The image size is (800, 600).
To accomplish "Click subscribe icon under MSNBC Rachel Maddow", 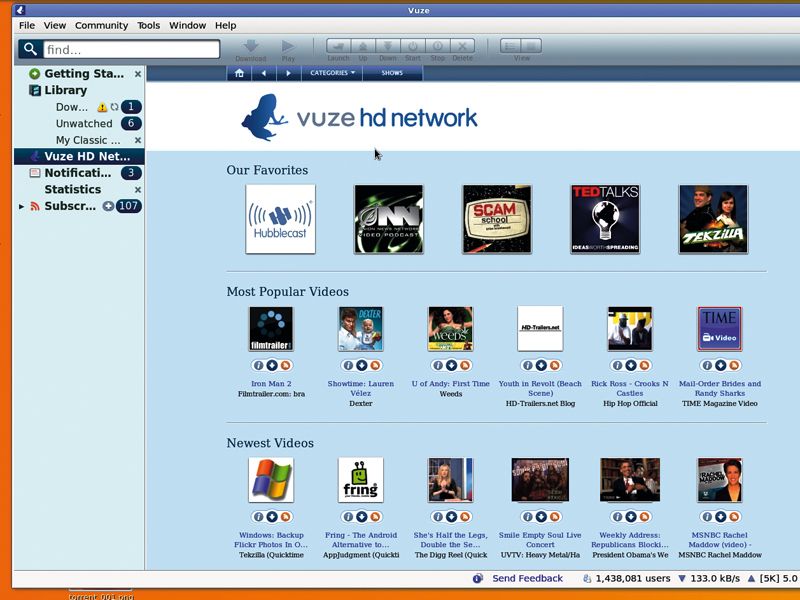I will (734, 517).
